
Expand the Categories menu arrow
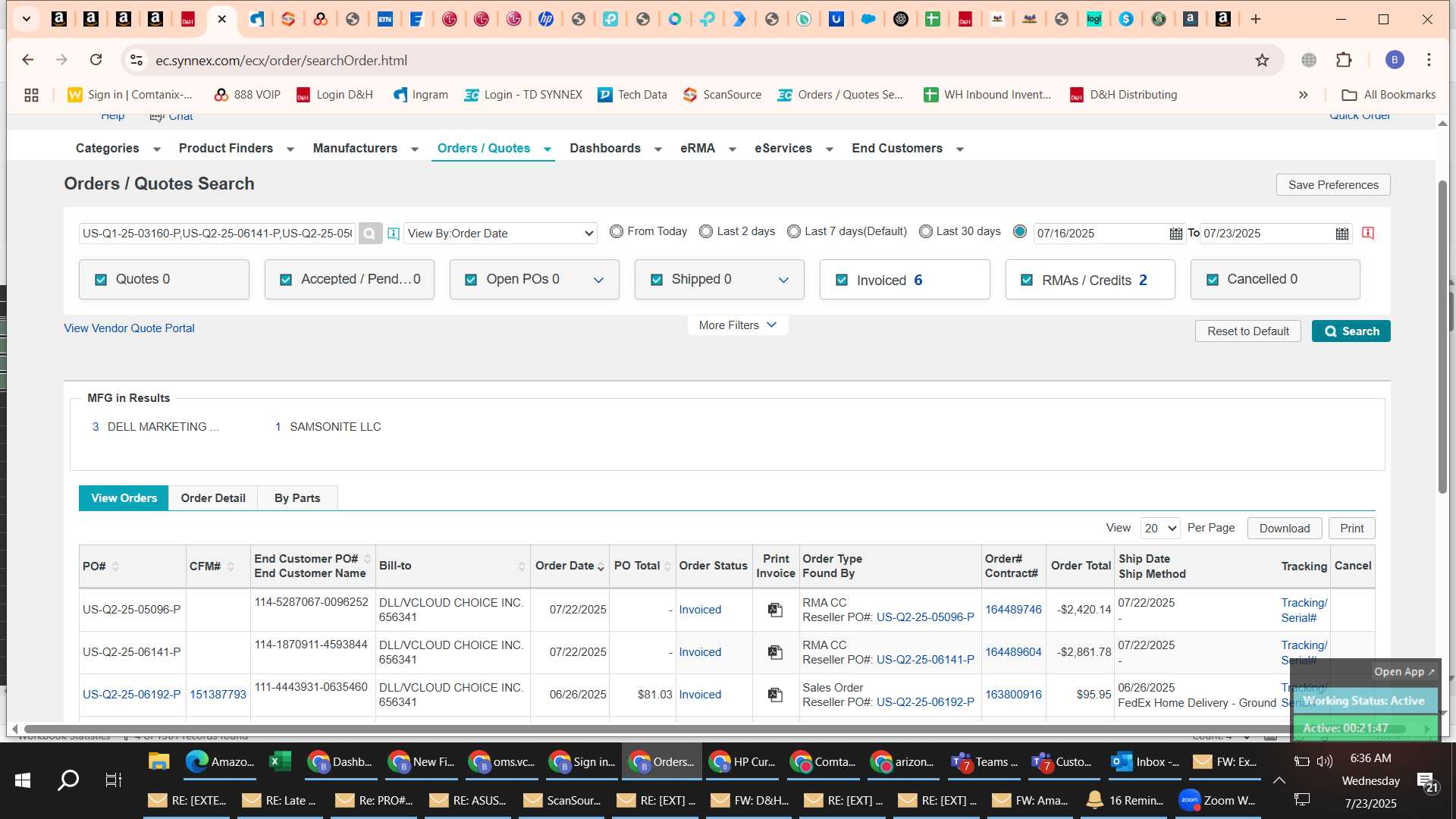157,149
